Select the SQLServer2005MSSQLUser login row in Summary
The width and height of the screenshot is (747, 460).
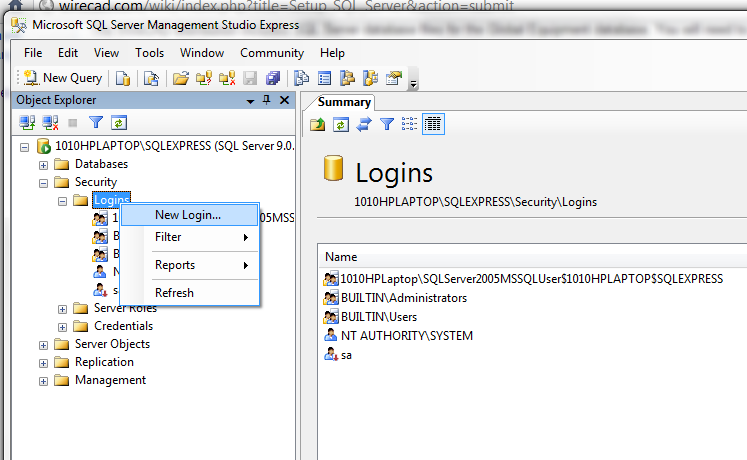pos(523,279)
